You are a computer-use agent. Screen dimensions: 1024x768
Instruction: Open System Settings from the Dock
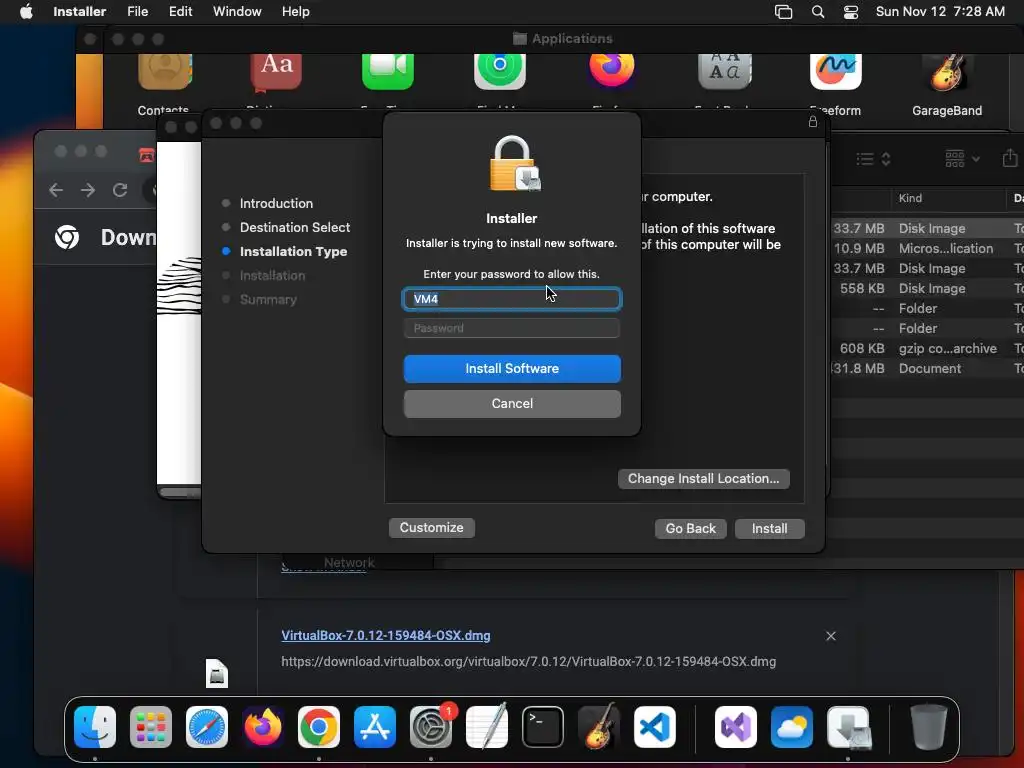431,727
